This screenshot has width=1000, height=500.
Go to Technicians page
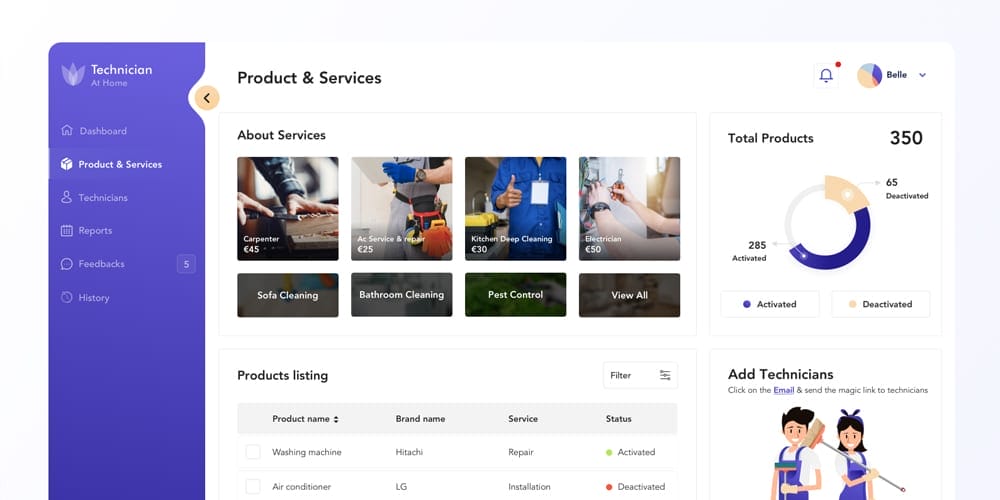pyautogui.click(x=103, y=198)
